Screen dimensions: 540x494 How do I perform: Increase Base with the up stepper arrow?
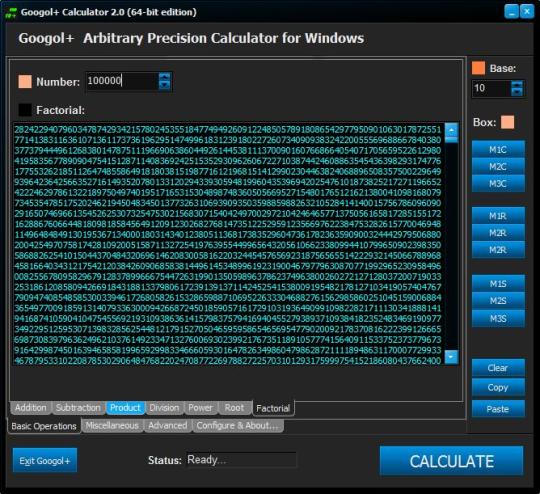[517, 85]
